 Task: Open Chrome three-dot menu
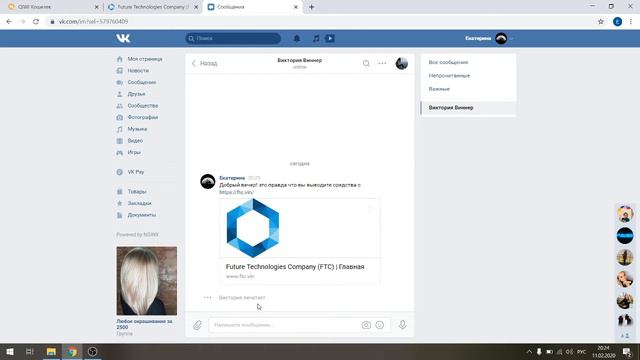tap(631, 22)
